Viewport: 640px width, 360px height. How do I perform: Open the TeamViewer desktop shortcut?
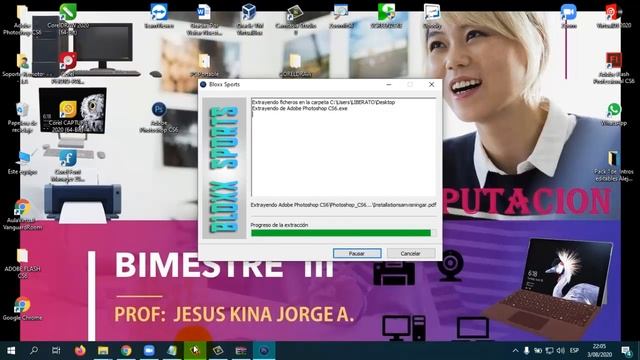[x=159, y=17]
